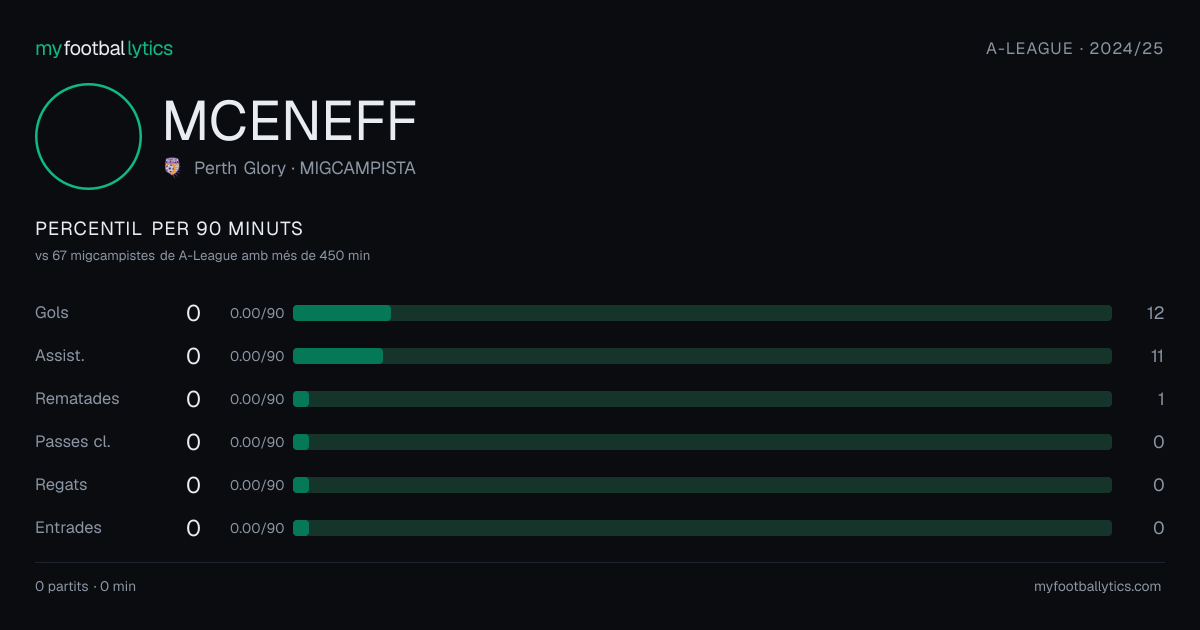Click the Gols percentile value 12

(1155, 313)
